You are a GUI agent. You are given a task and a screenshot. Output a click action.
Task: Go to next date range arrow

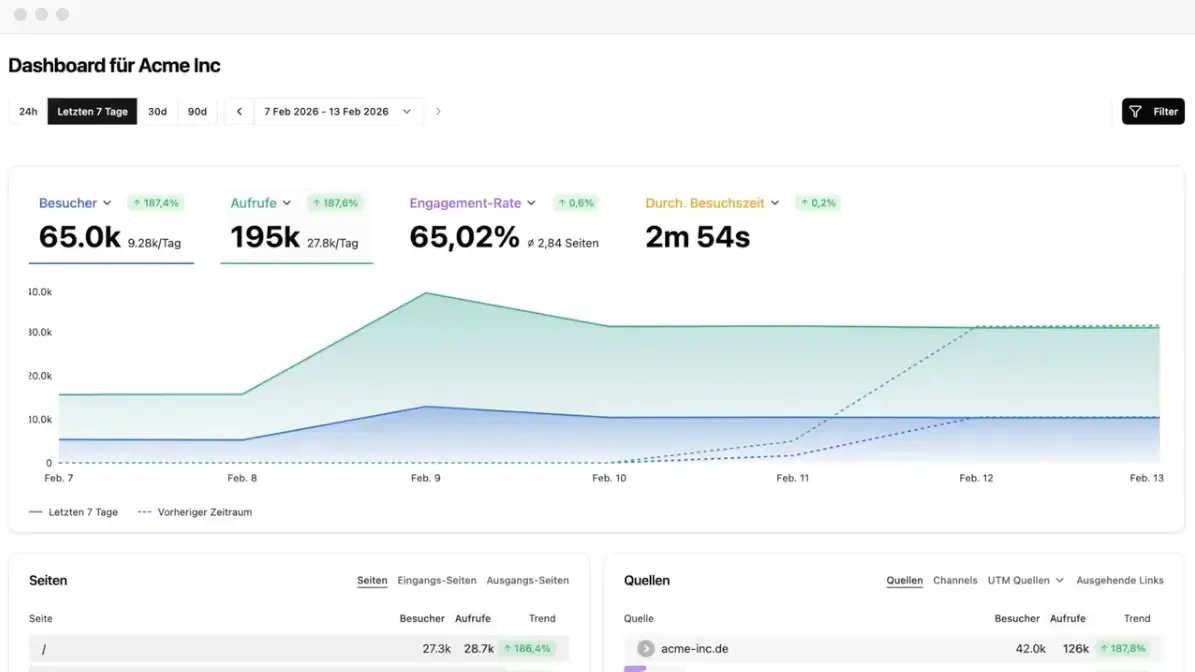click(x=438, y=111)
